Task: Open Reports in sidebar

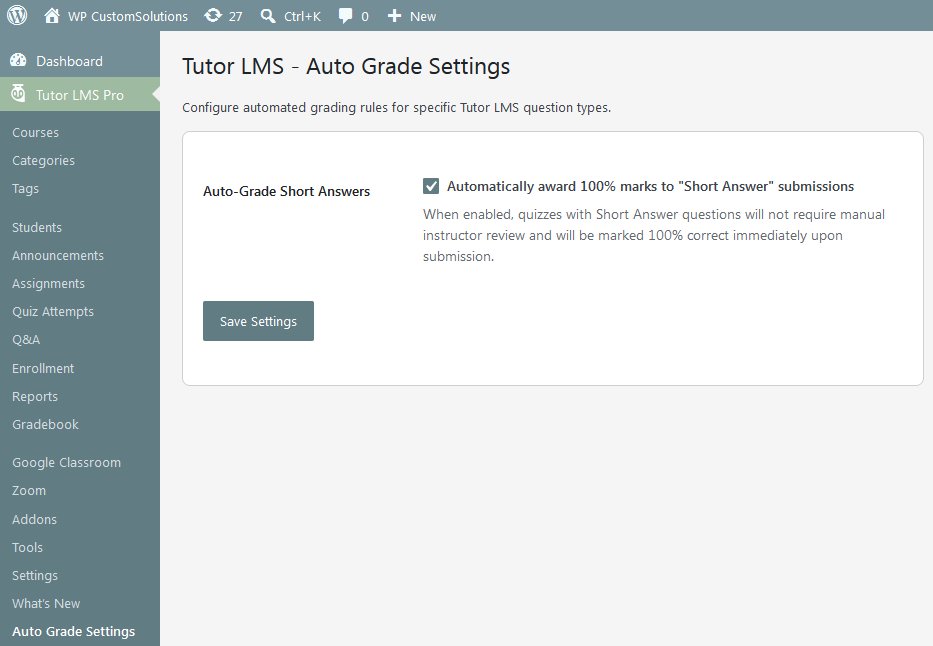Action: [x=35, y=397]
